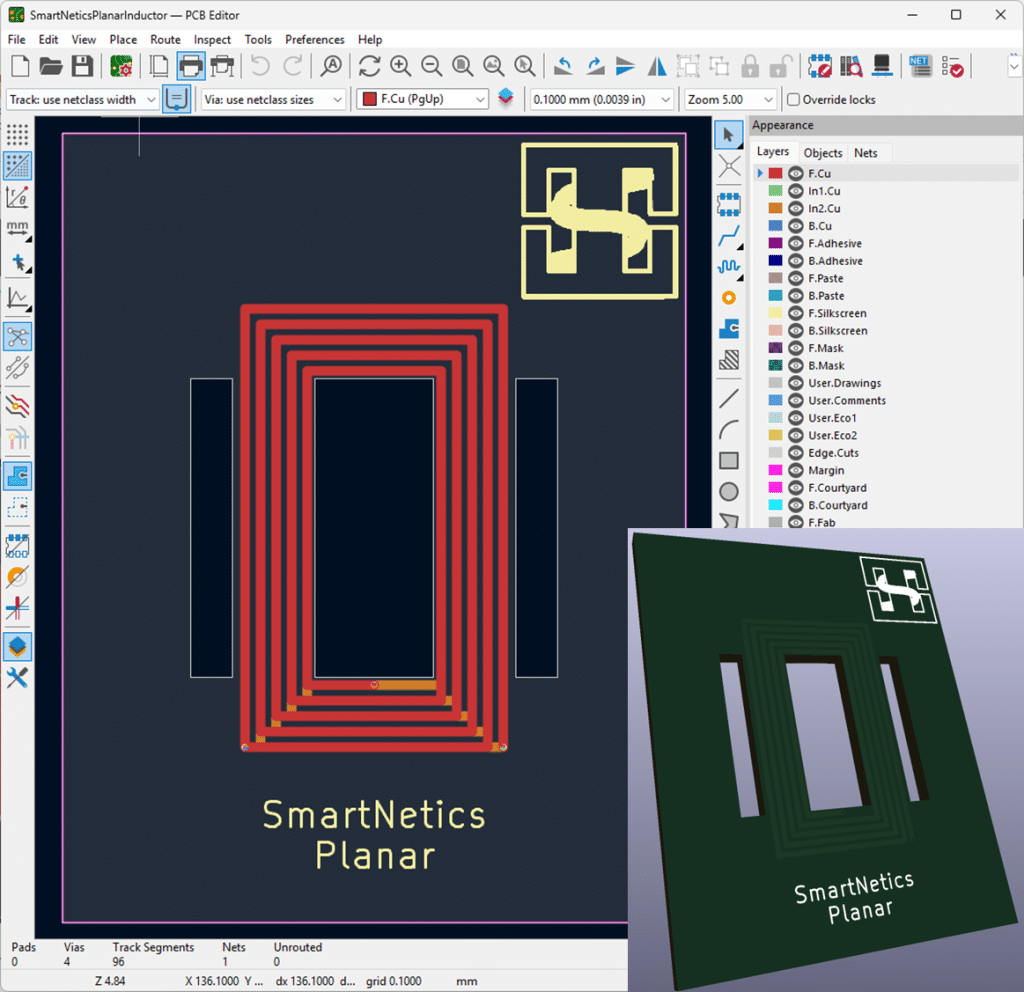This screenshot has width=1024, height=992.
Task: Expand the toolbar overflow chevron
Action: pyautogui.click(x=1014, y=66)
